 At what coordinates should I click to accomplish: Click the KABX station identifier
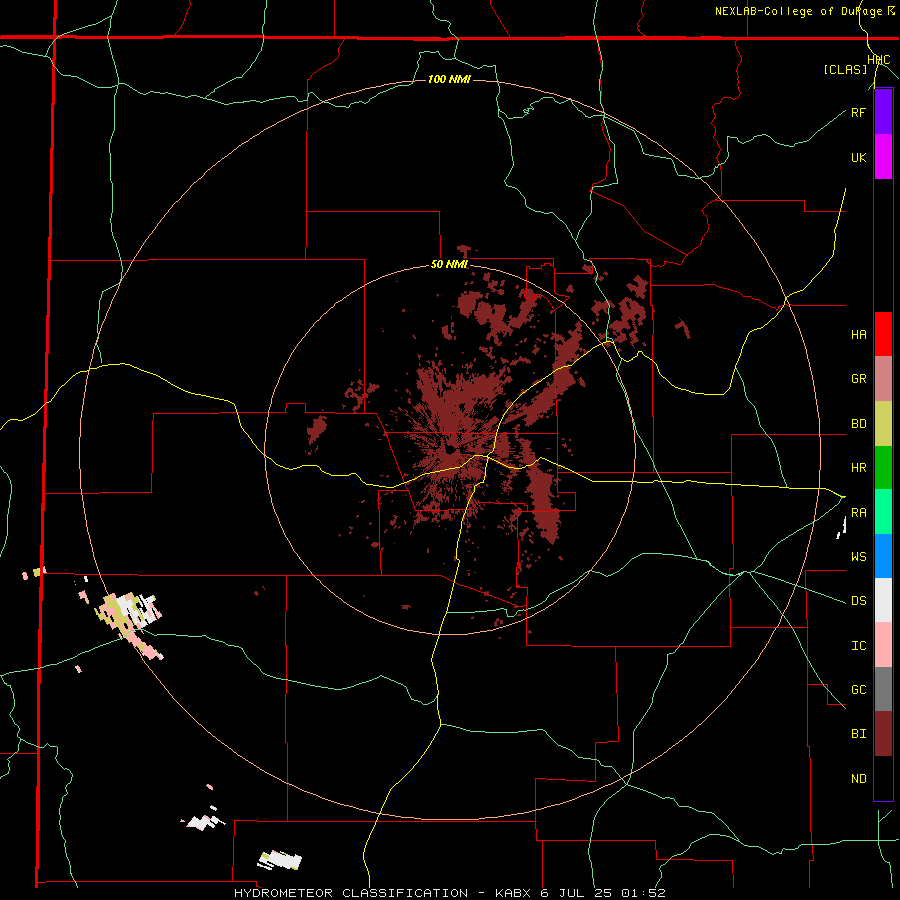(512, 893)
